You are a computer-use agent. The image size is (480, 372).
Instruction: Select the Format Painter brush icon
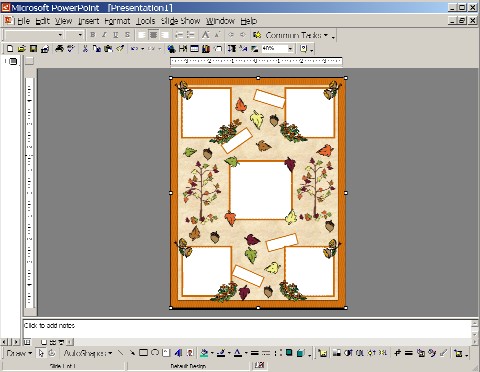[x=120, y=49]
